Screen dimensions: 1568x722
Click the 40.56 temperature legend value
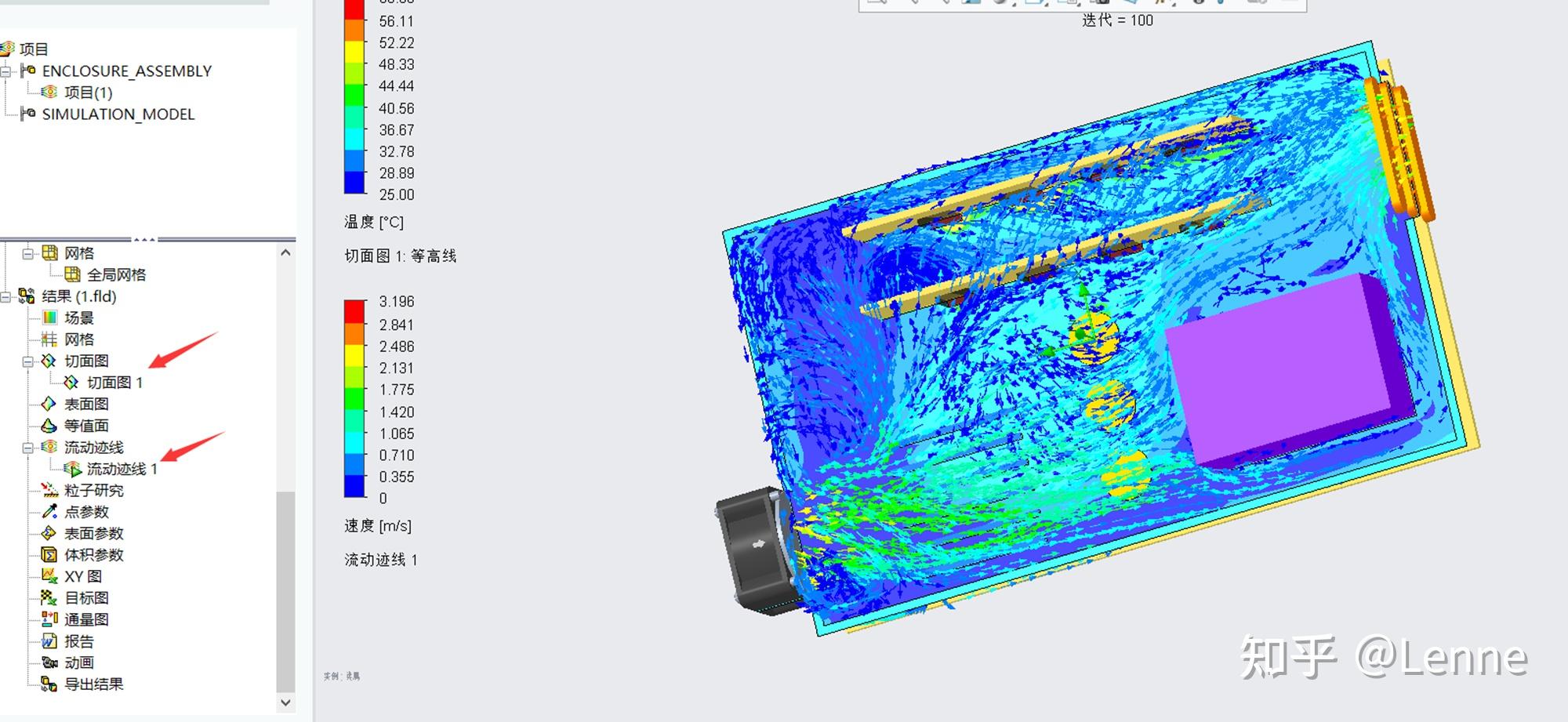pyautogui.click(x=397, y=108)
